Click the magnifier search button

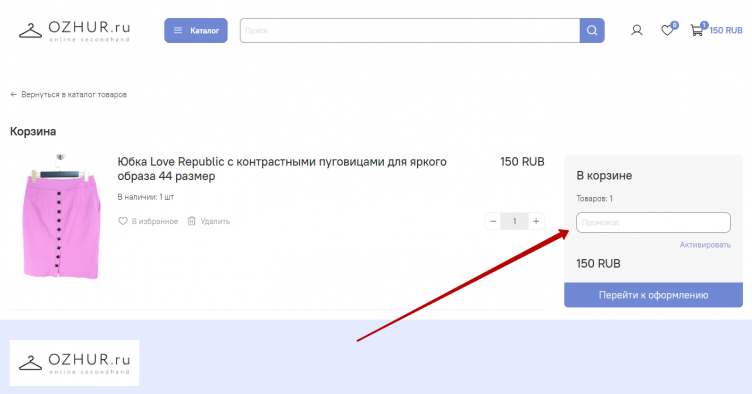point(592,31)
